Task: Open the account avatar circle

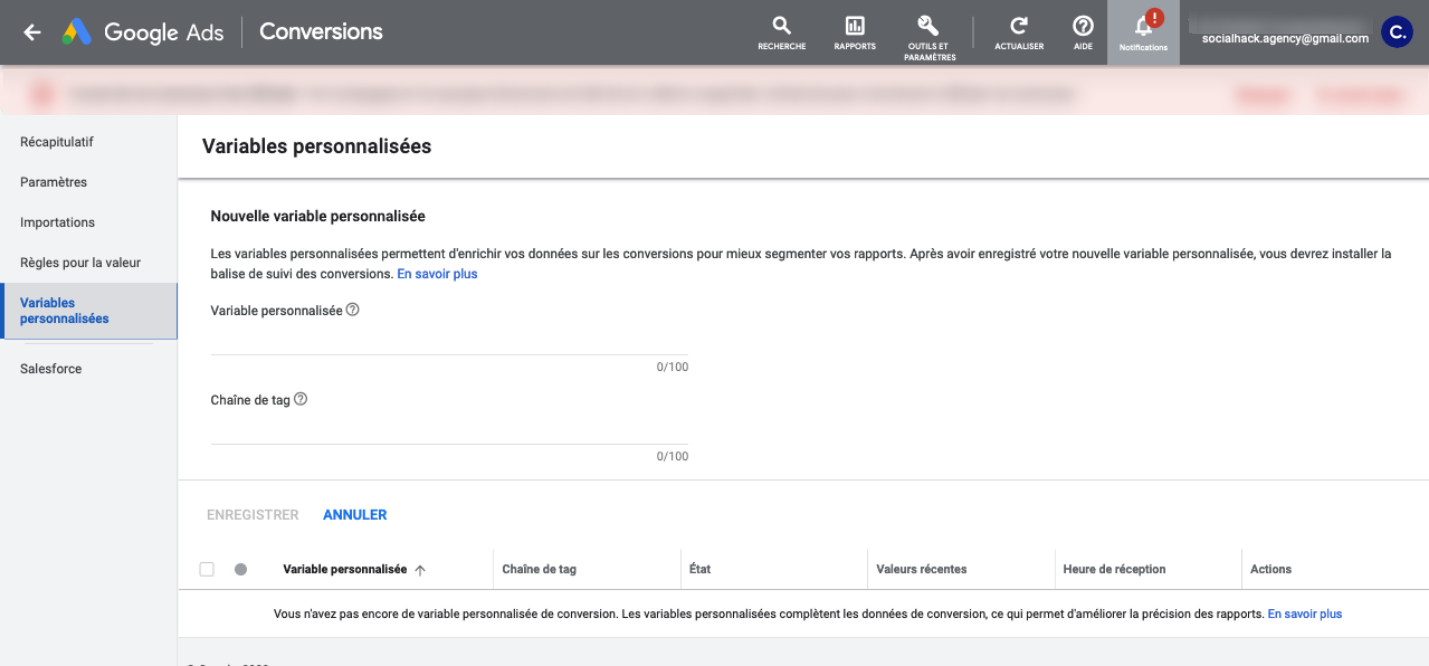Action: tap(1396, 31)
